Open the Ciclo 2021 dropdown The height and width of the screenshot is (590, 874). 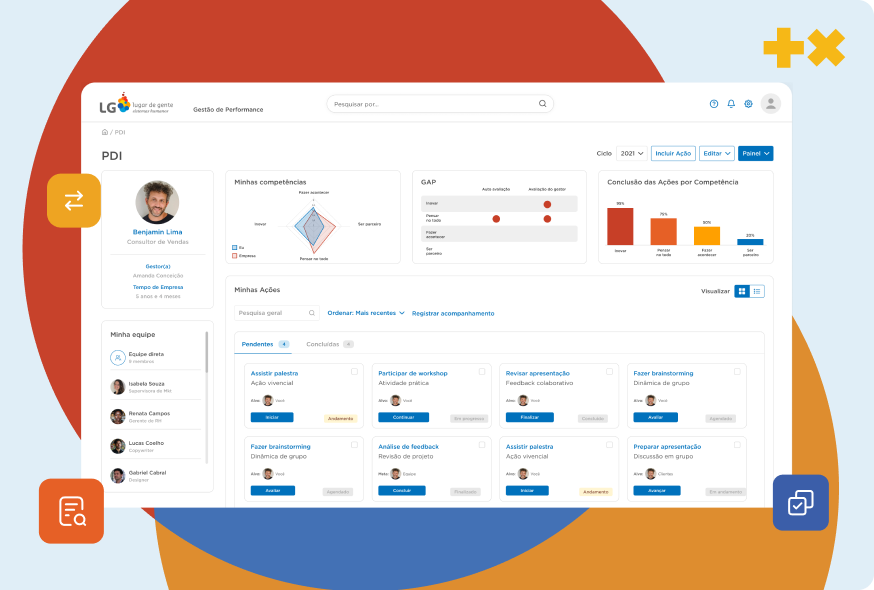coord(631,153)
